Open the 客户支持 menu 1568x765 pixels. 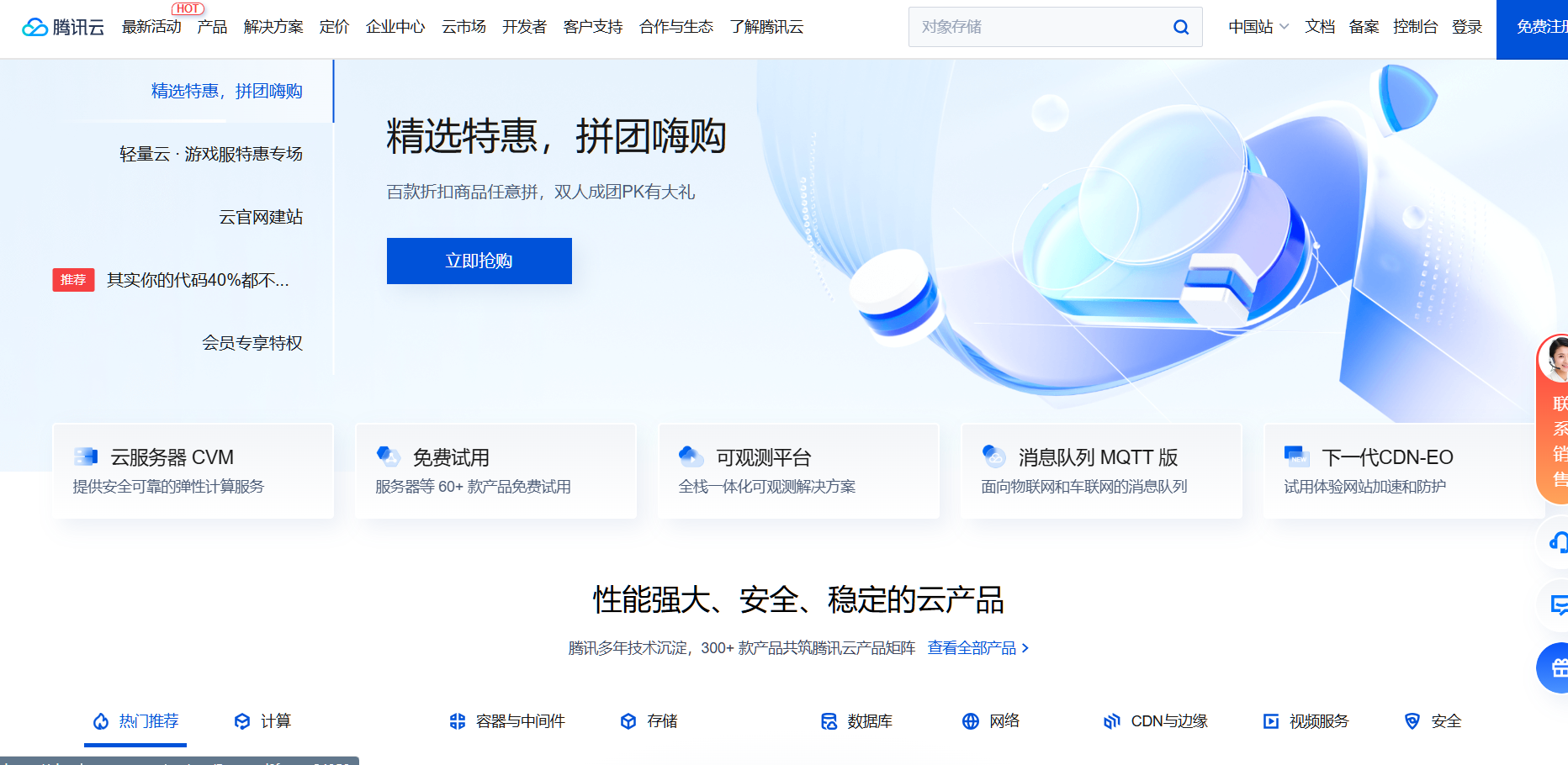pyautogui.click(x=593, y=27)
